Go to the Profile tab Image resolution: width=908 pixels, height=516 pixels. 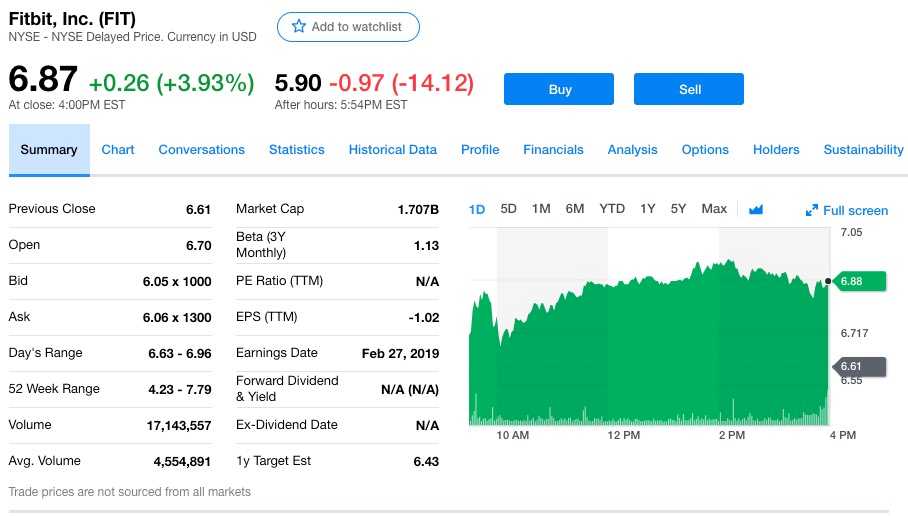pos(480,149)
